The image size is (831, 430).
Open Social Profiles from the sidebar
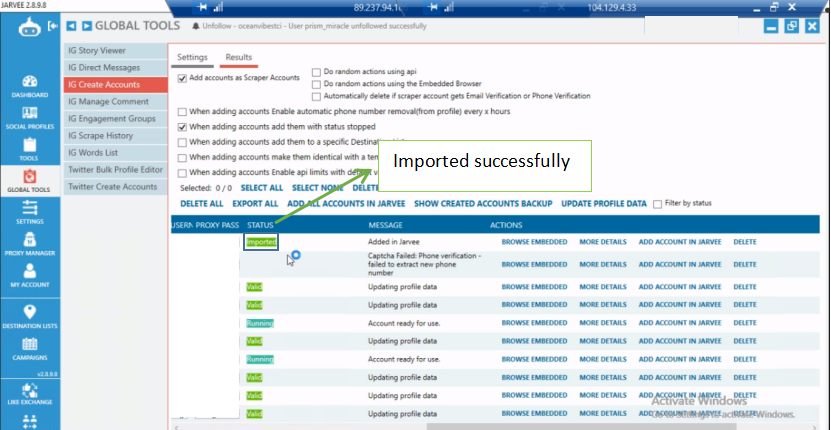pos(30,118)
